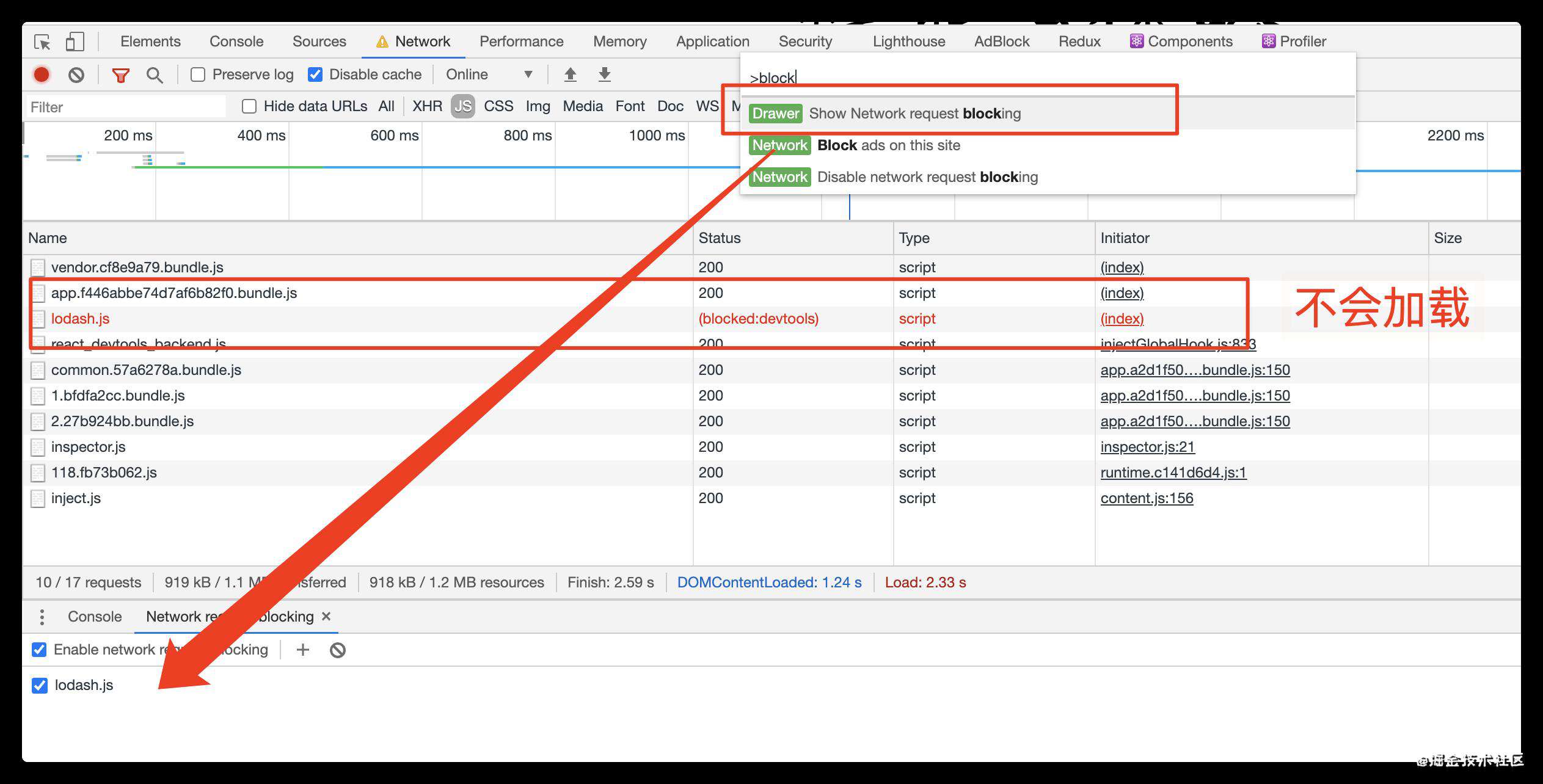Run Show Network request blocking command

tap(1048, 114)
